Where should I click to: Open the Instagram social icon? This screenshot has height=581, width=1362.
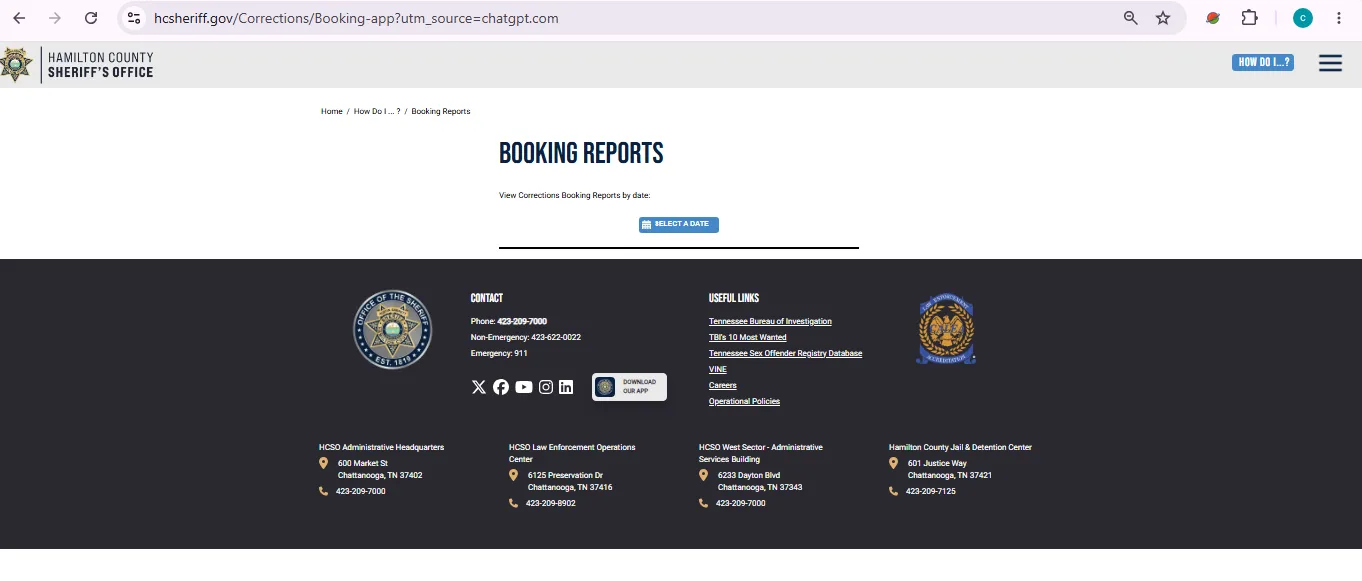click(546, 387)
